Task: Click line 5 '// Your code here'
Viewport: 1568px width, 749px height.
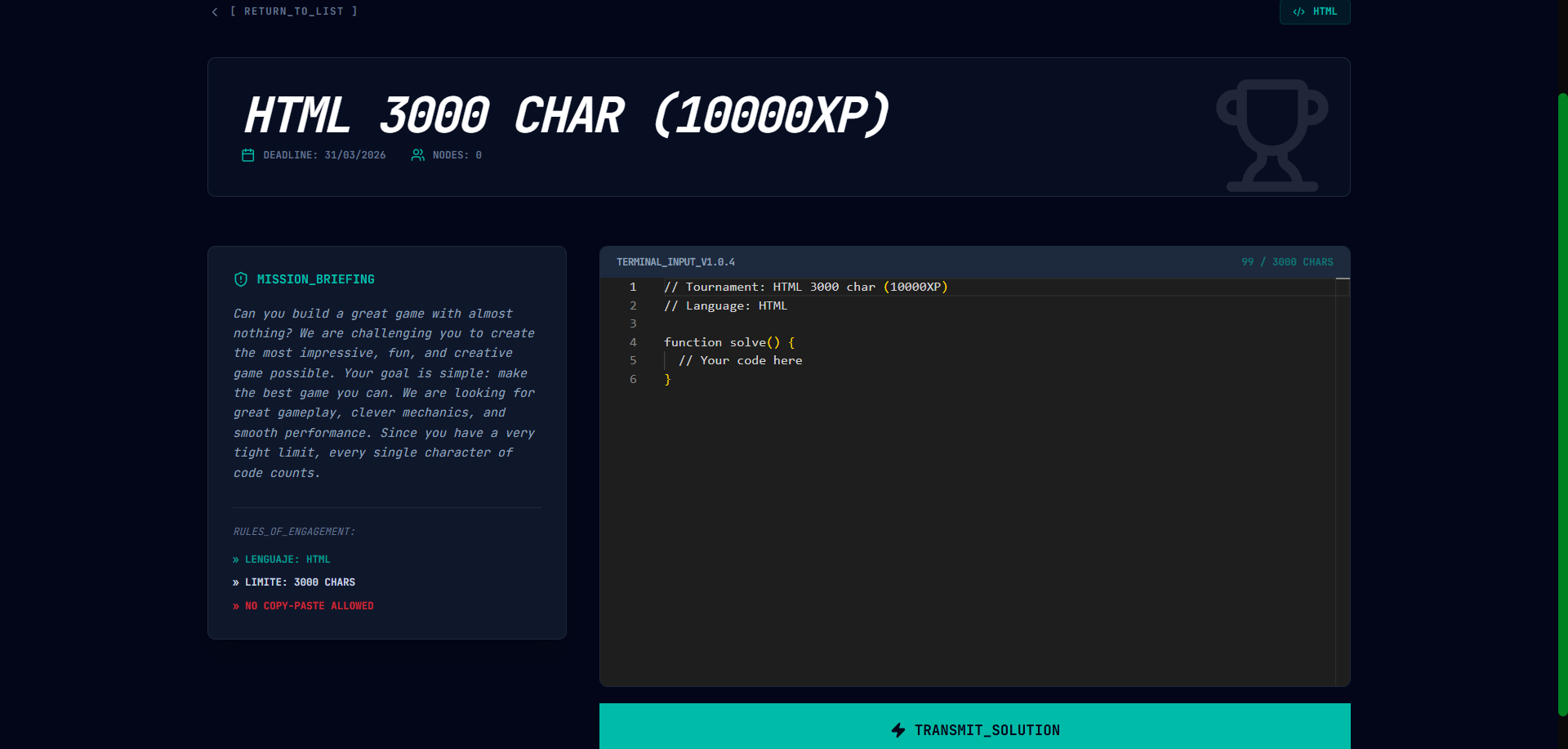Action: 740,360
